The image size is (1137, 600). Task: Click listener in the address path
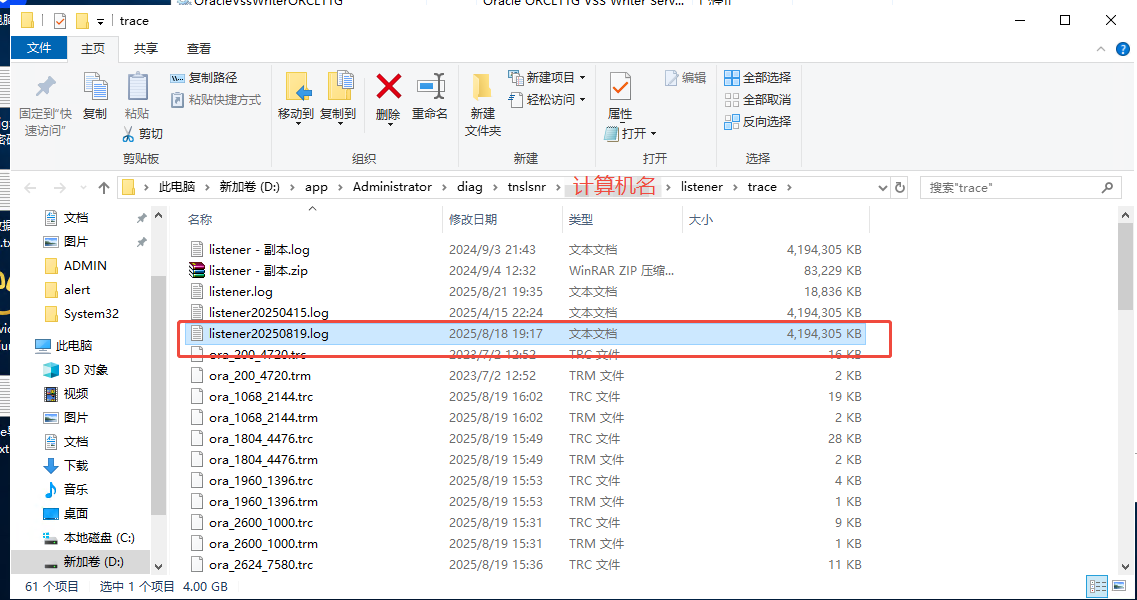[x=701, y=187]
